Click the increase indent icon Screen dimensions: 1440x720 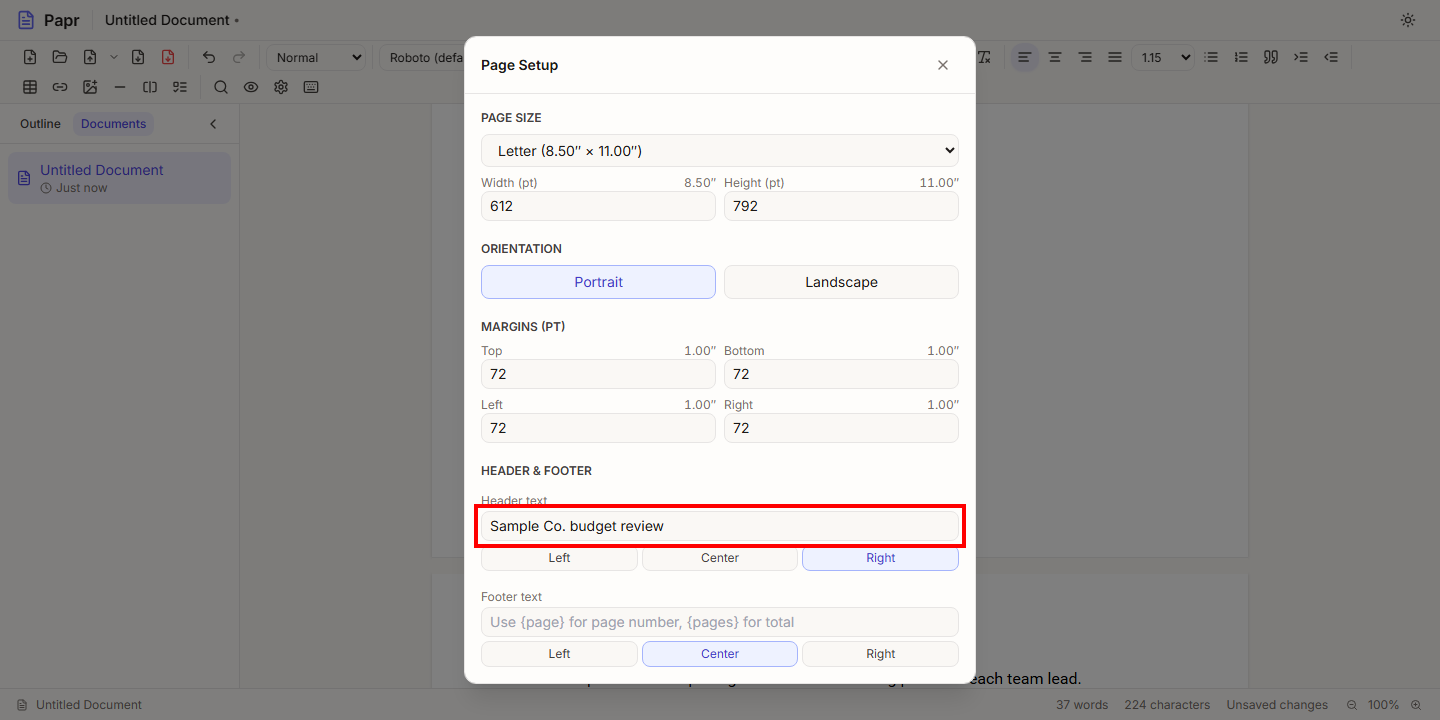[1301, 57]
